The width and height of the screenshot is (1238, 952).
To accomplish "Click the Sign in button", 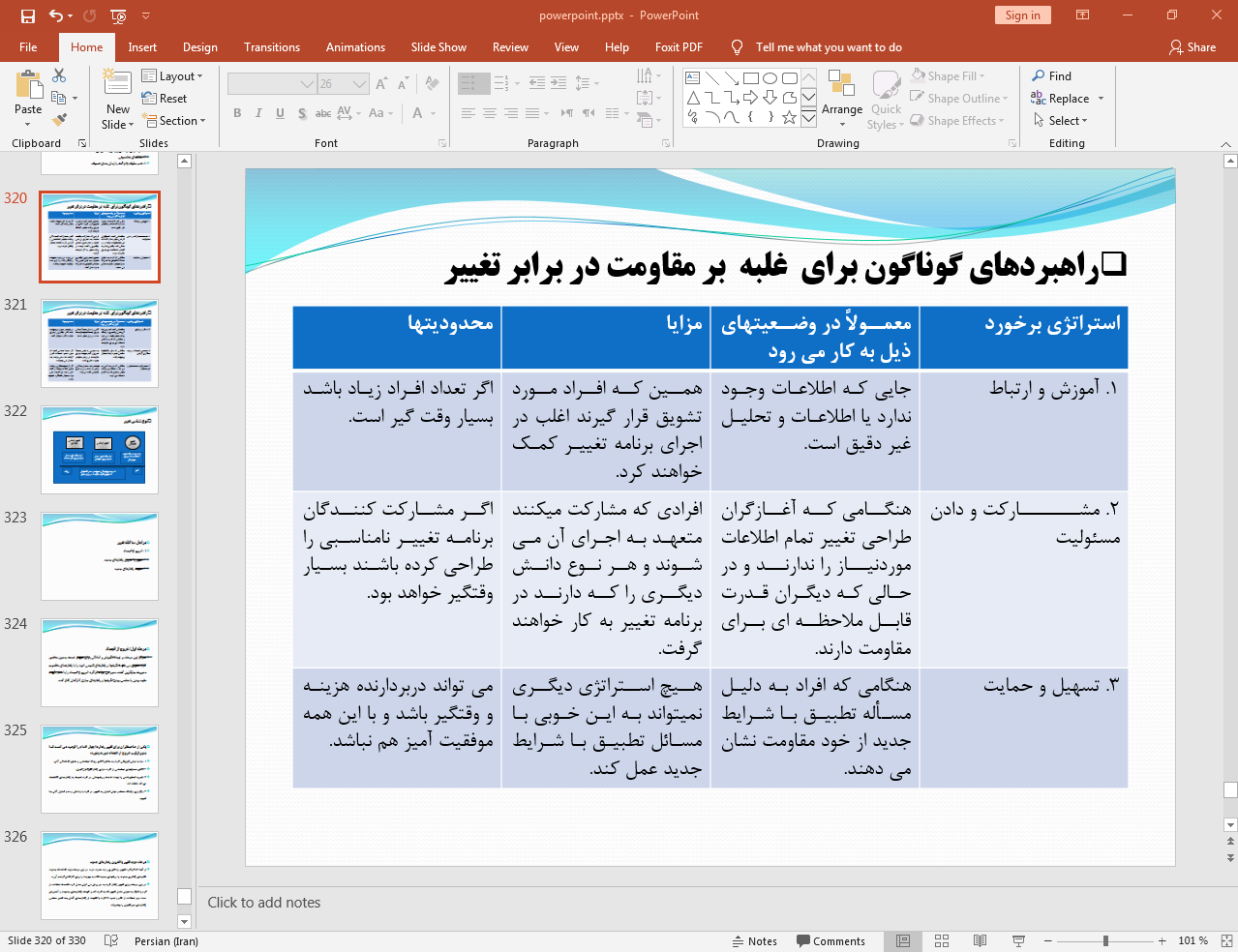I will pos(1022,15).
